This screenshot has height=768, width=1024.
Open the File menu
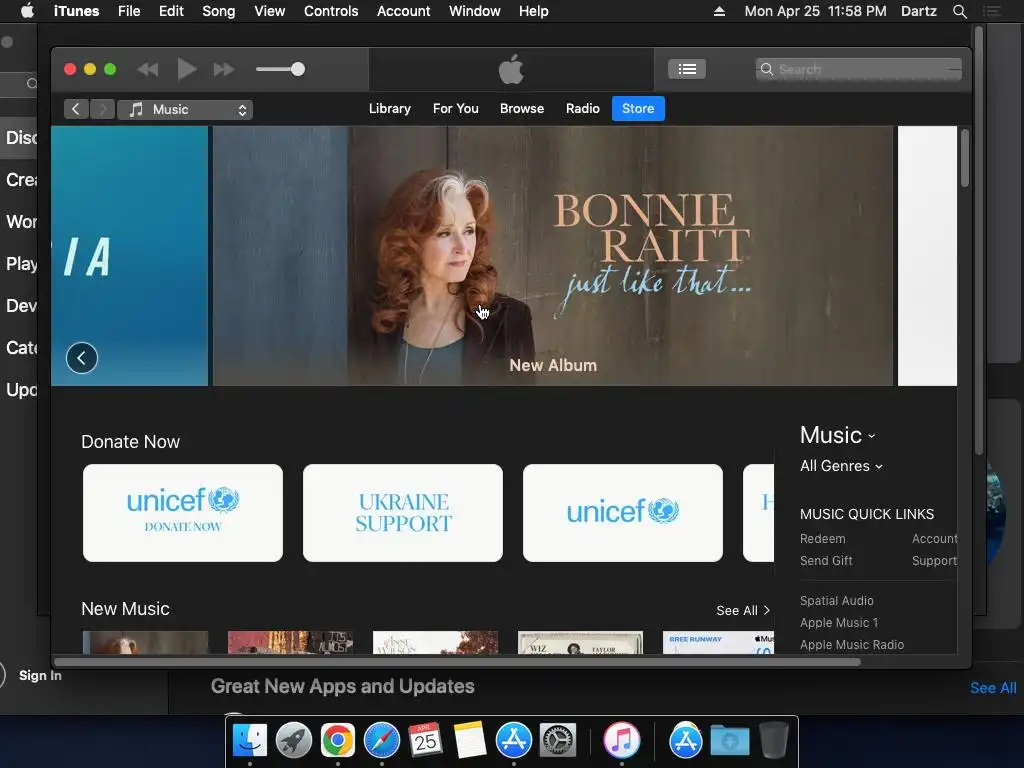pos(129,11)
